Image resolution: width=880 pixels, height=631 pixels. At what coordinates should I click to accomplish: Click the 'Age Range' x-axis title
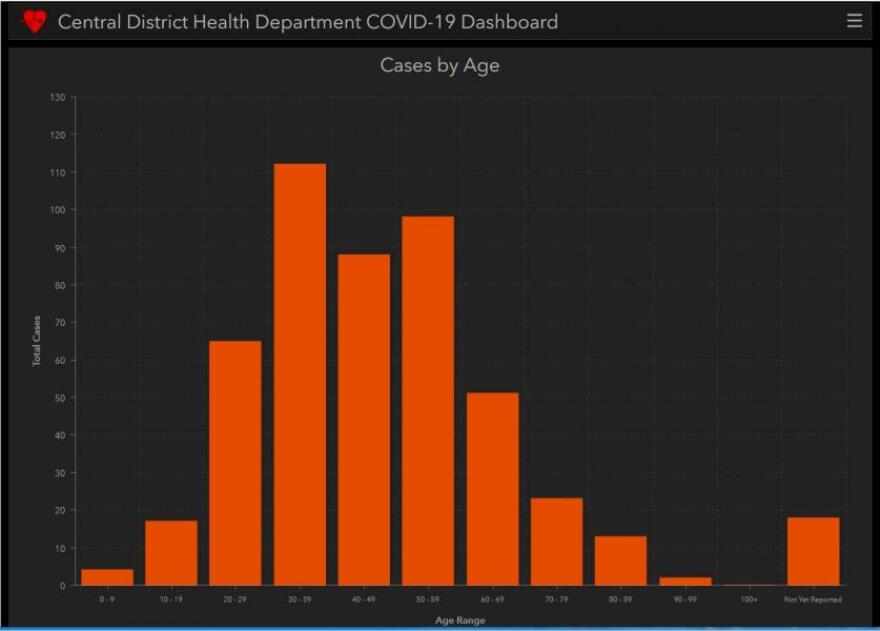(x=461, y=620)
